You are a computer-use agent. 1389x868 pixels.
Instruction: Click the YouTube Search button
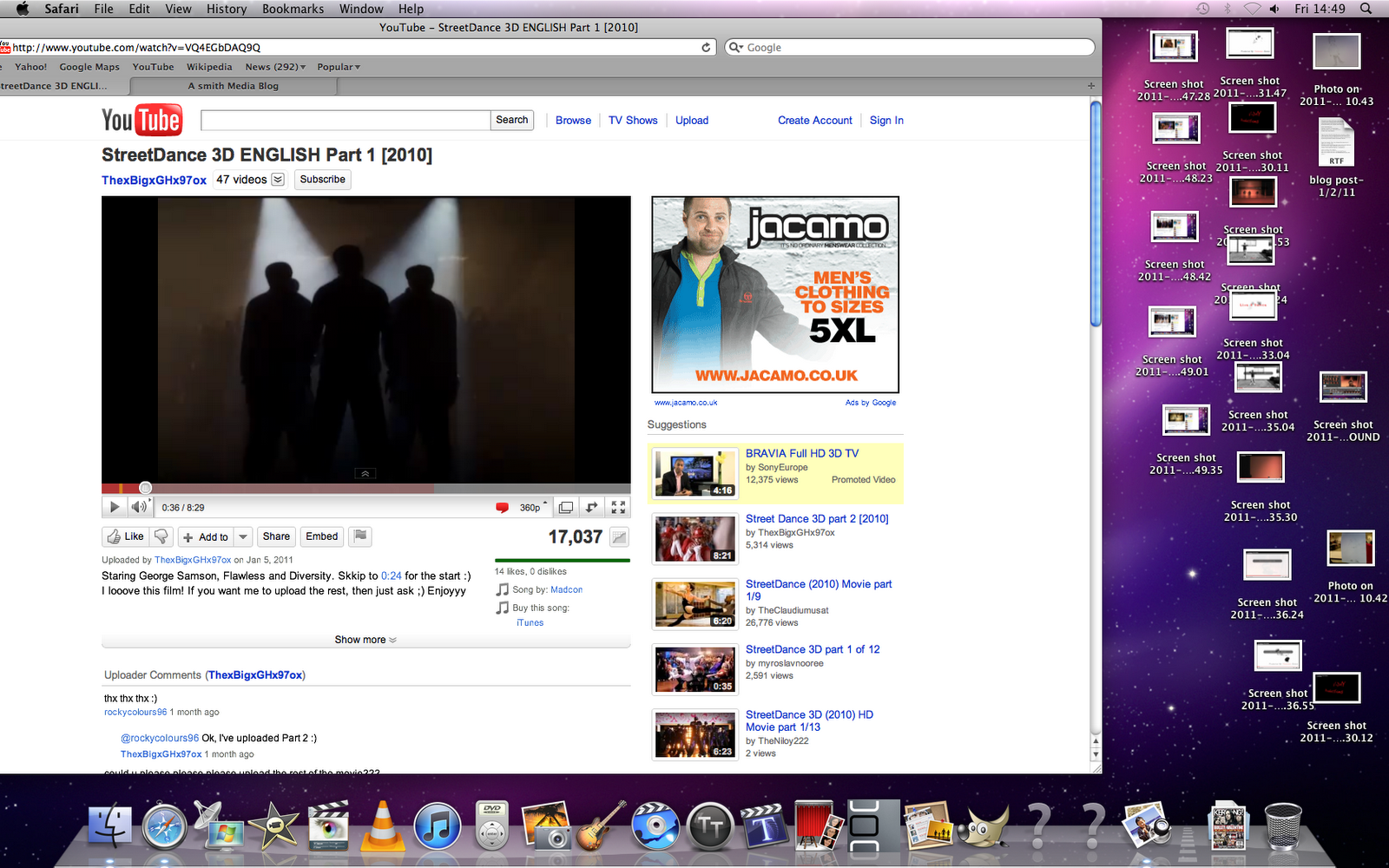[512, 120]
